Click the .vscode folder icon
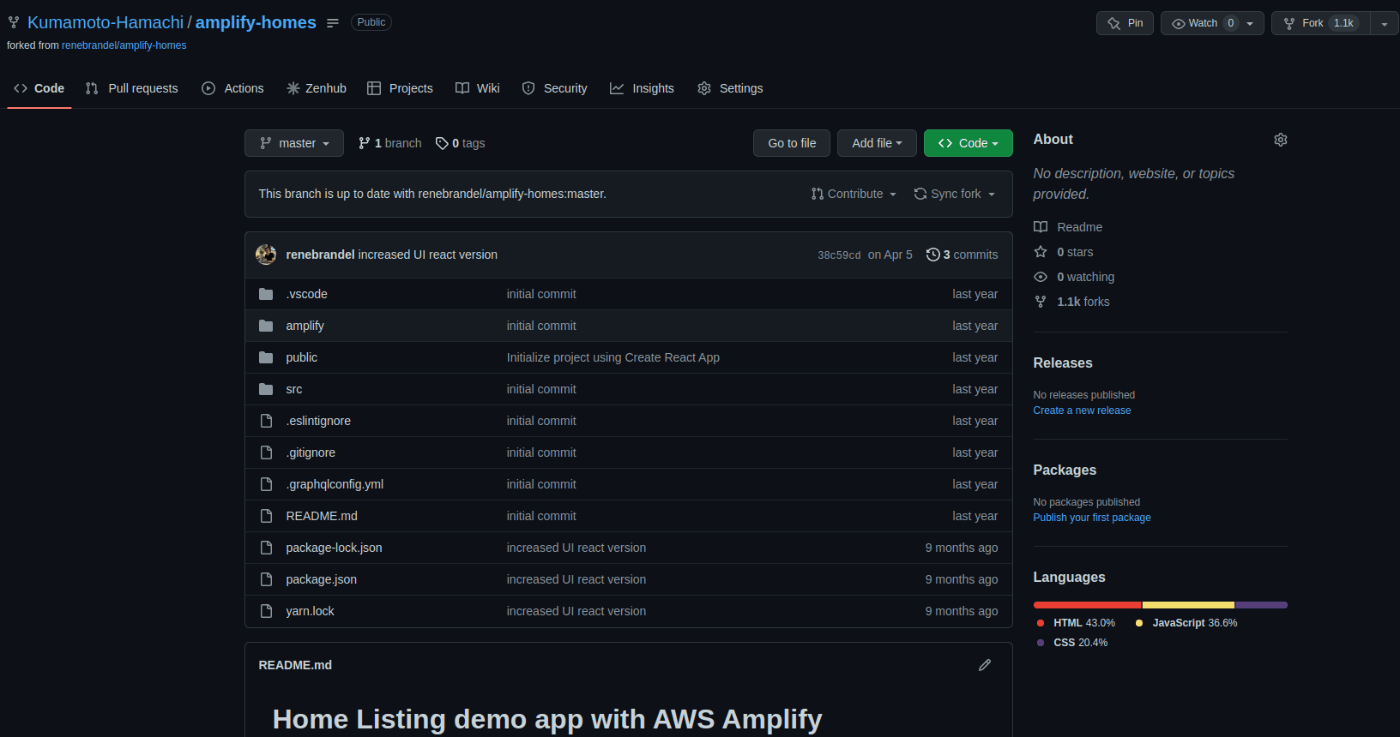The width and height of the screenshot is (1400, 737). click(266, 294)
